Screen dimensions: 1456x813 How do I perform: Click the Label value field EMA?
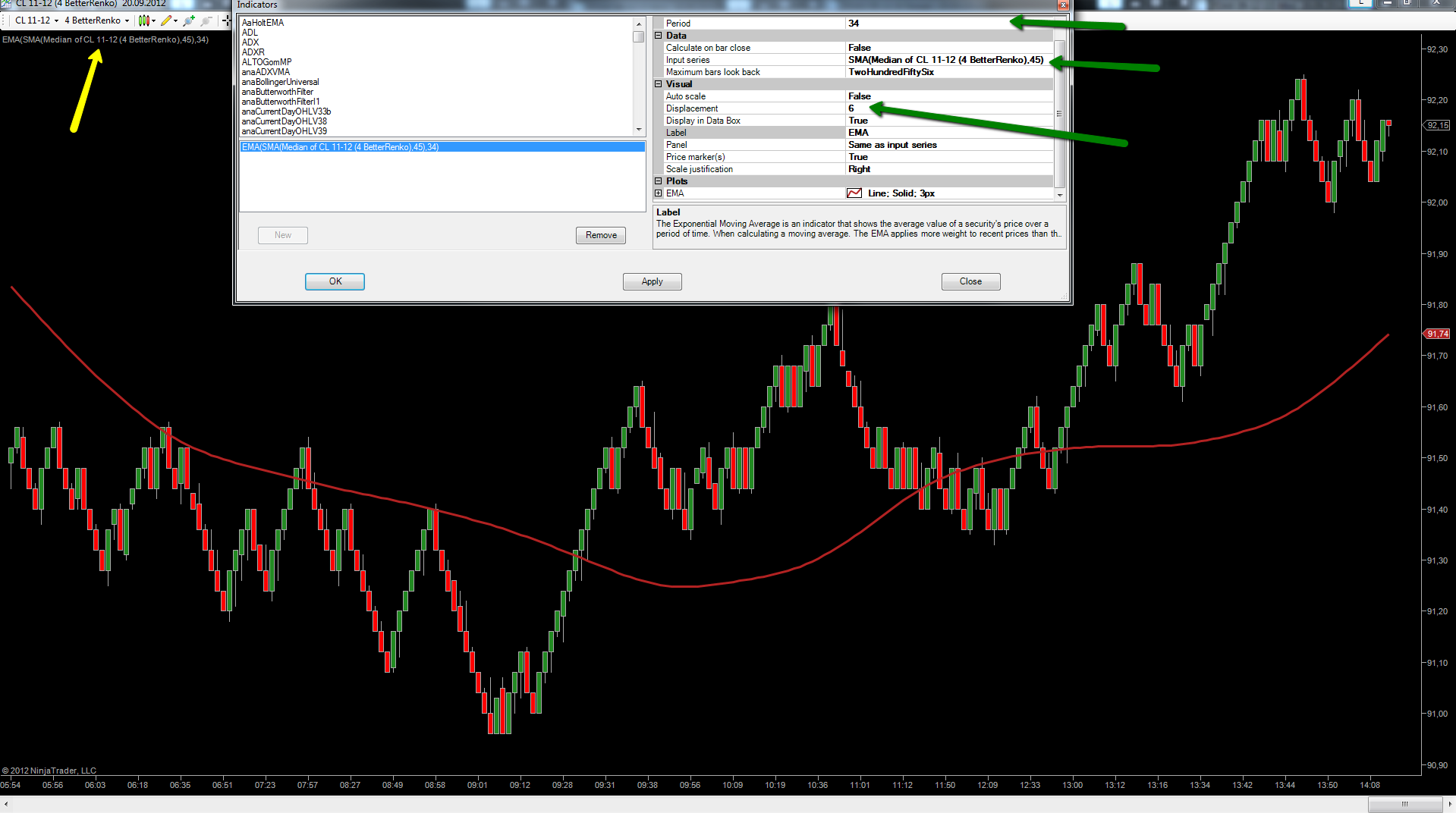click(948, 133)
